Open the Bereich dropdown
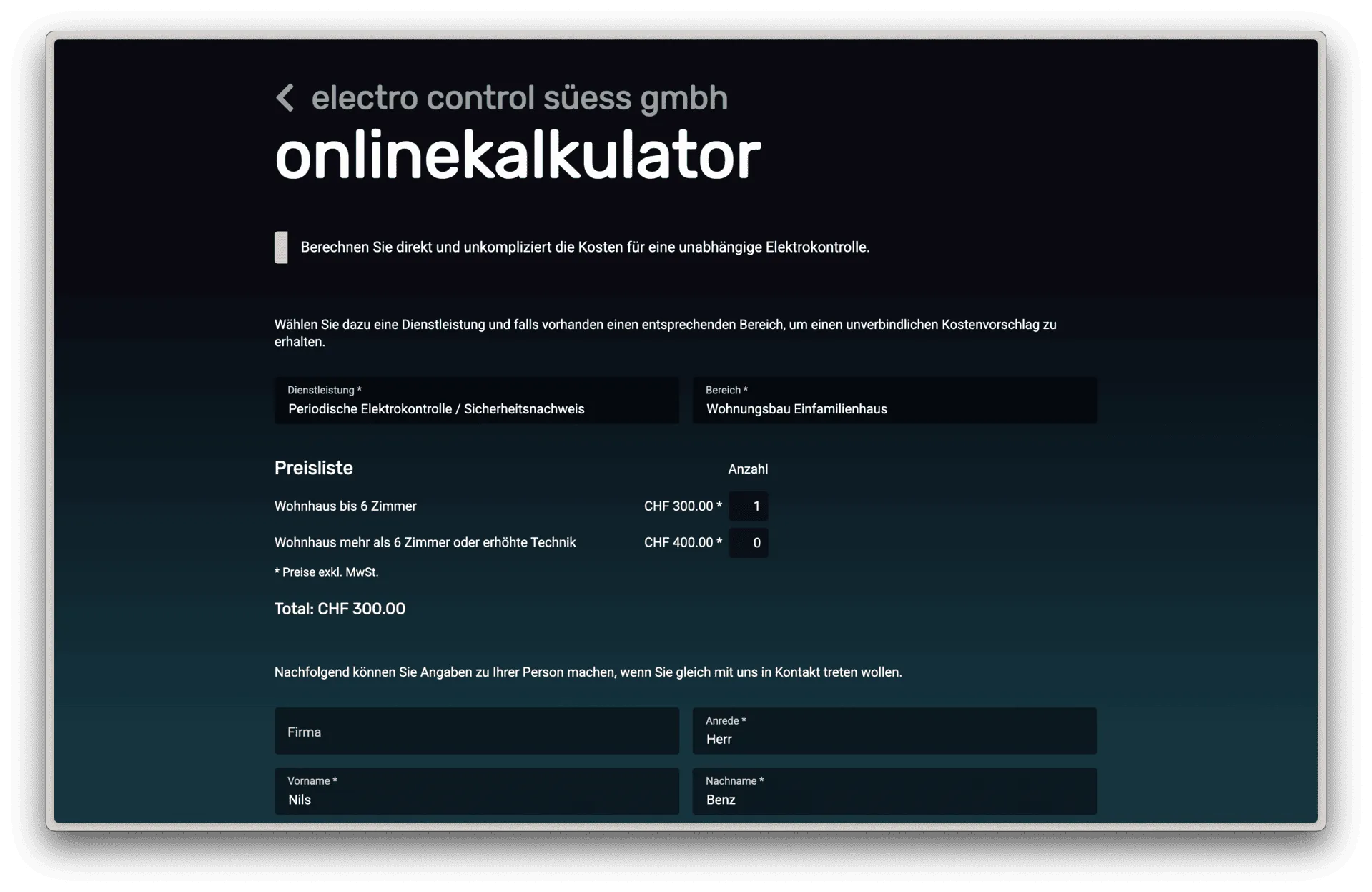 coord(893,401)
